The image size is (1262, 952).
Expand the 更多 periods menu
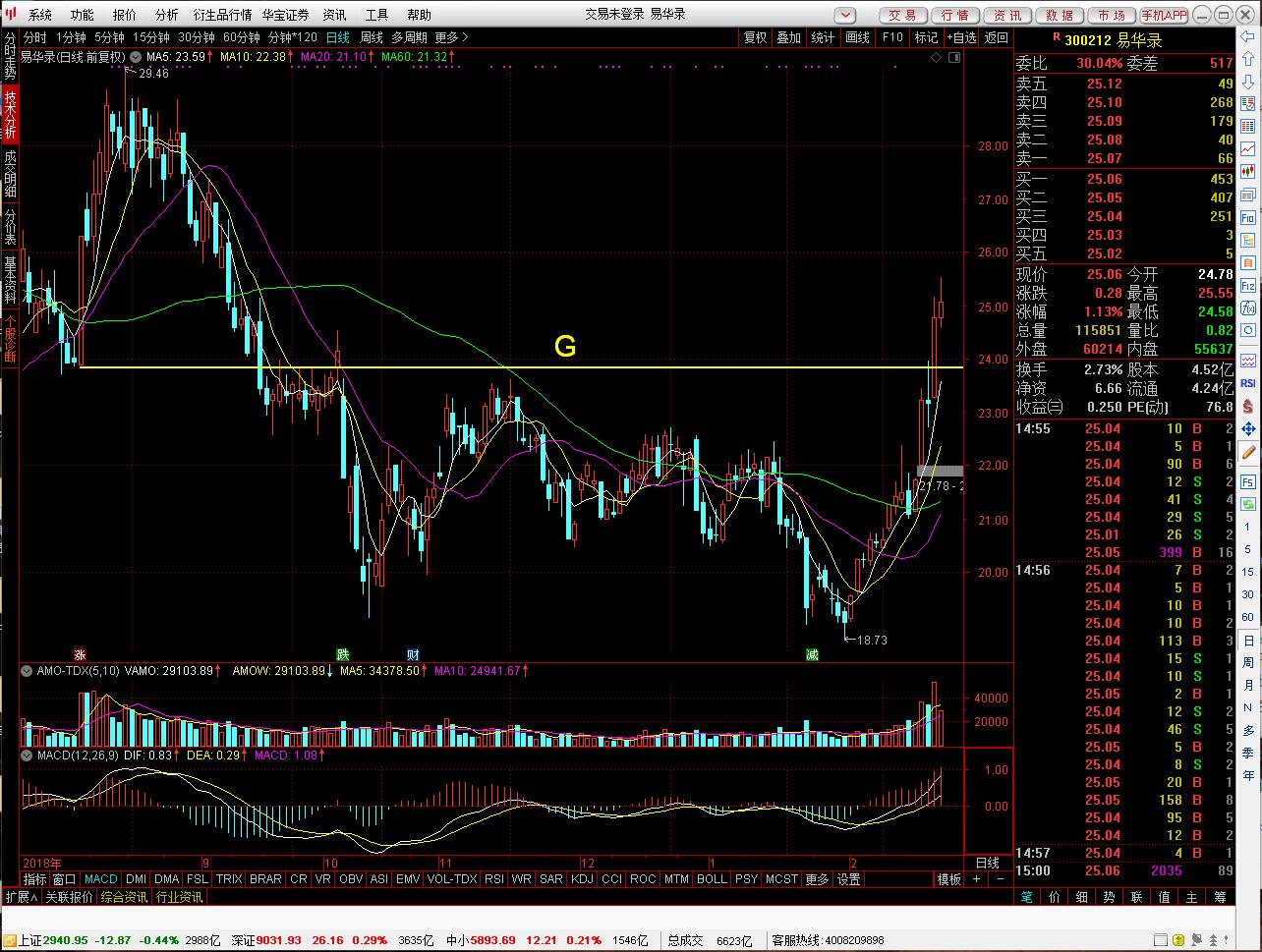coord(451,37)
